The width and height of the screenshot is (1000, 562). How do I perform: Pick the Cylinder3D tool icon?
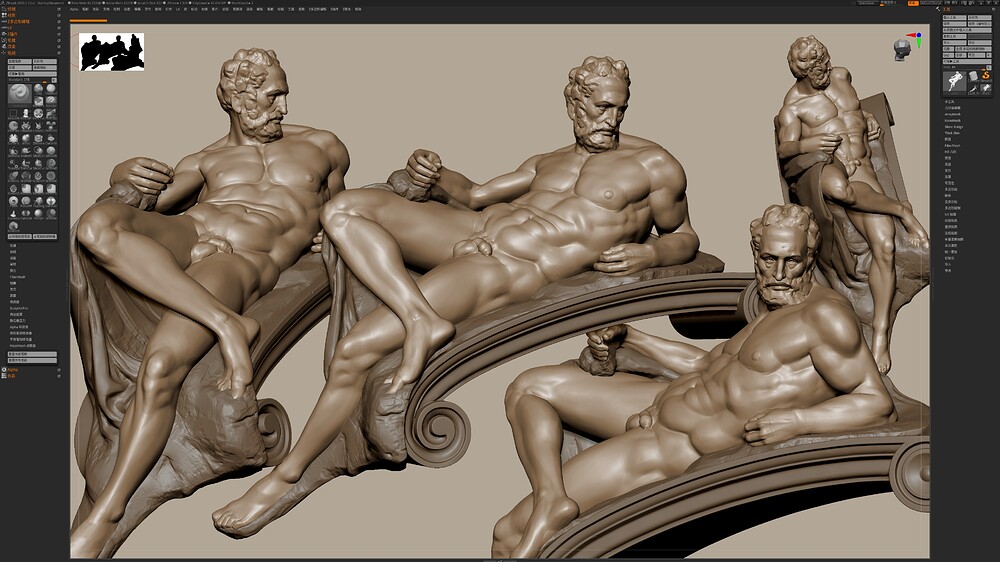click(x=974, y=77)
